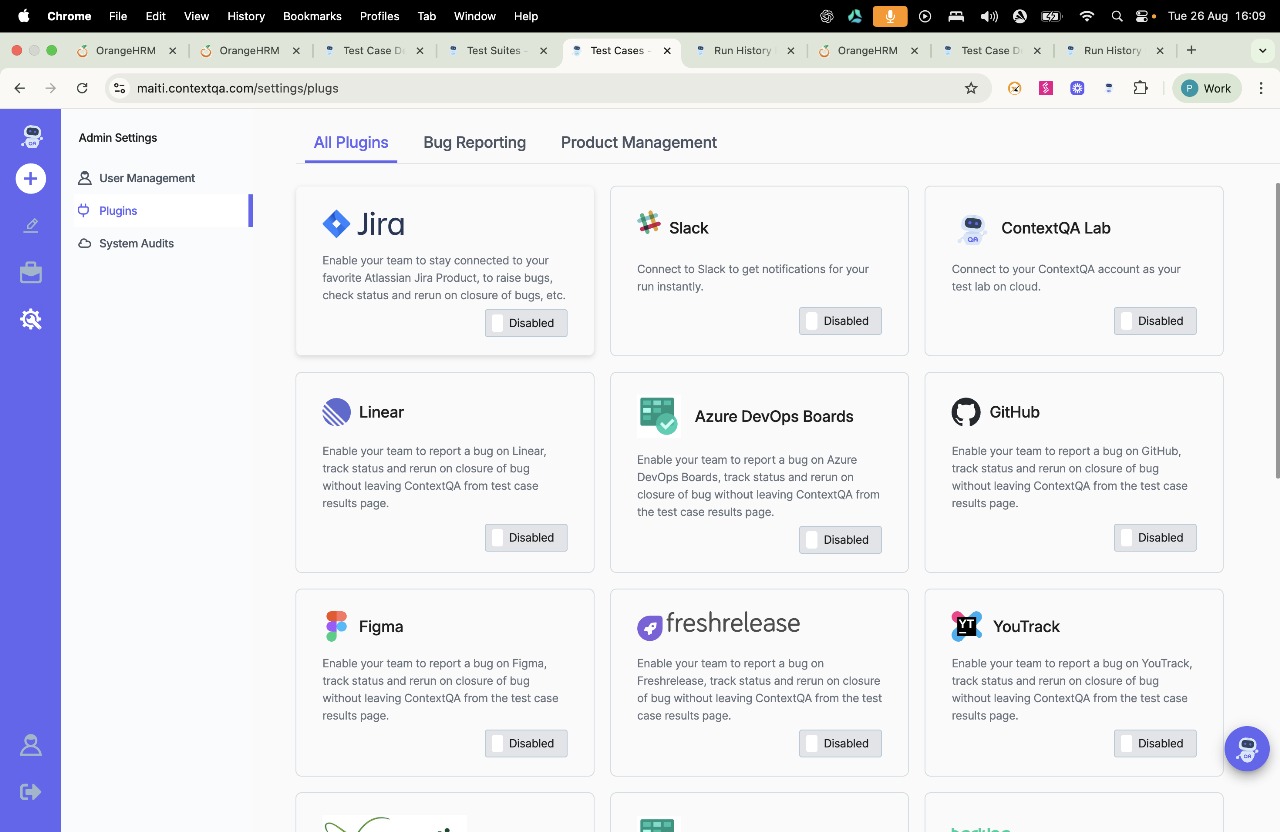Open the floating ContextQA chatbot icon
1280x832 pixels.
click(x=1247, y=749)
